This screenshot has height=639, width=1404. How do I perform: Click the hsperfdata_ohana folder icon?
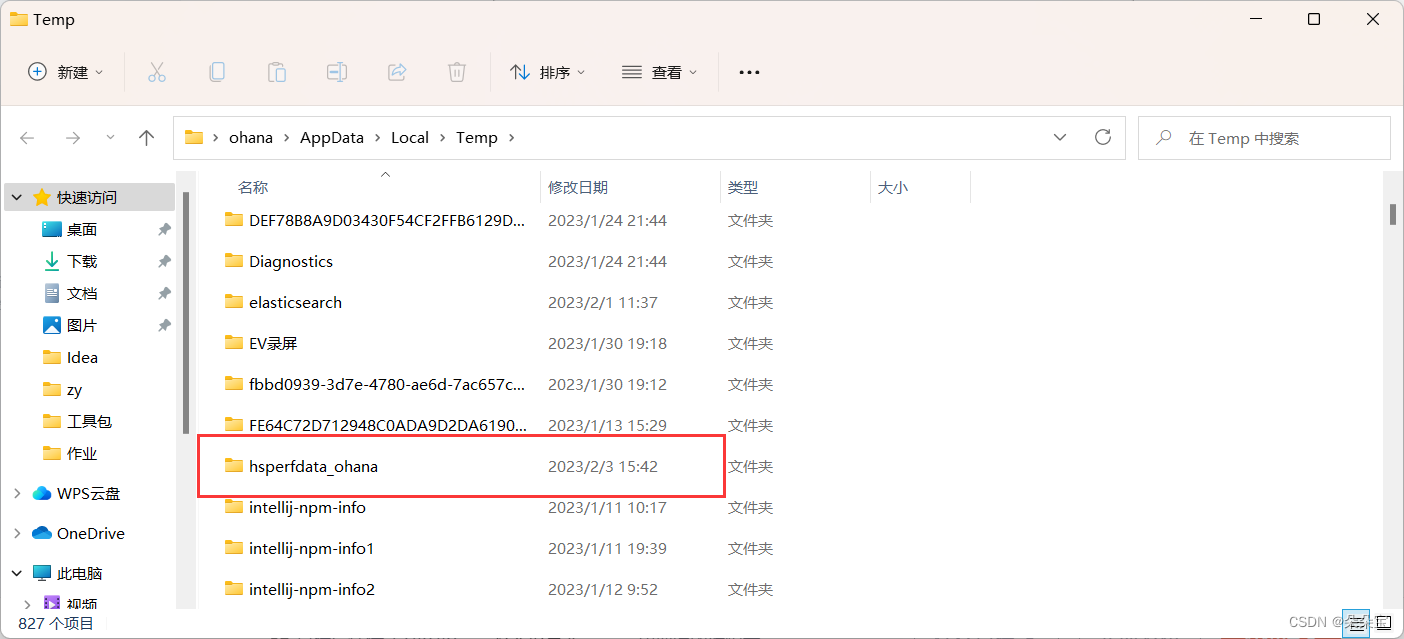coord(234,465)
